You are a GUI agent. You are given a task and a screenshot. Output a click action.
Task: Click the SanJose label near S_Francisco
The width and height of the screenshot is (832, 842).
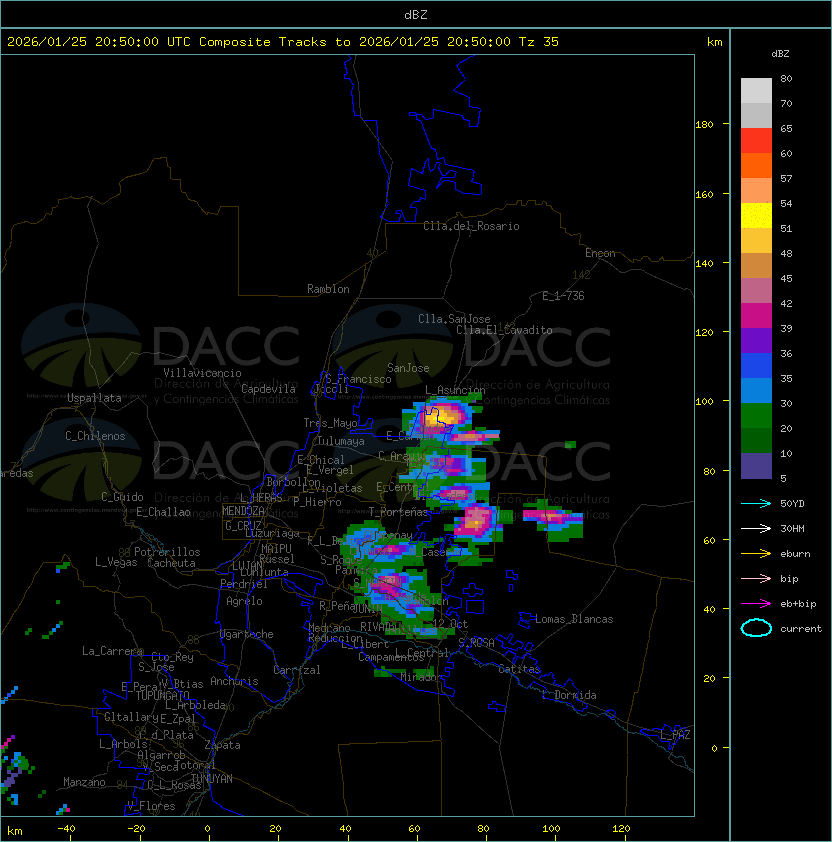pyautogui.click(x=408, y=368)
